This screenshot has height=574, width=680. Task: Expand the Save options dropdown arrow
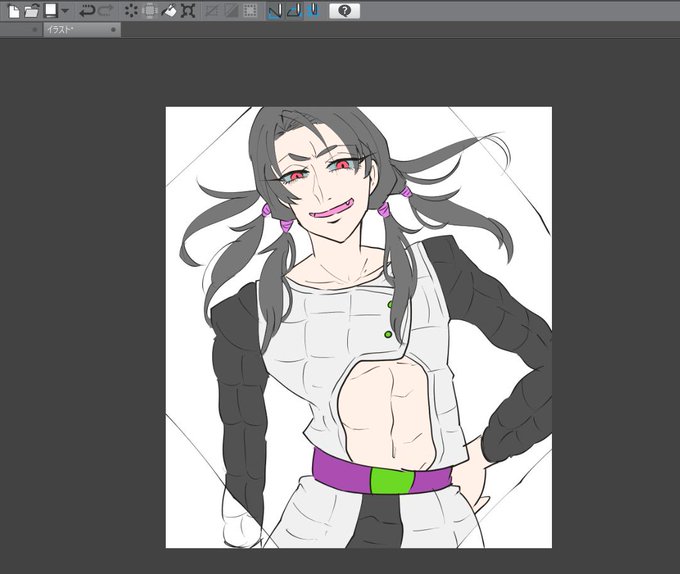click(x=65, y=11)
